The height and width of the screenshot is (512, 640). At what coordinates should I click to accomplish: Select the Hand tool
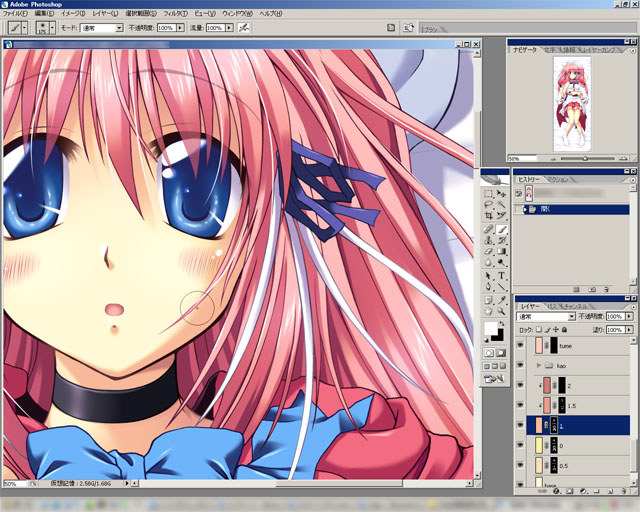click(488, 312)
